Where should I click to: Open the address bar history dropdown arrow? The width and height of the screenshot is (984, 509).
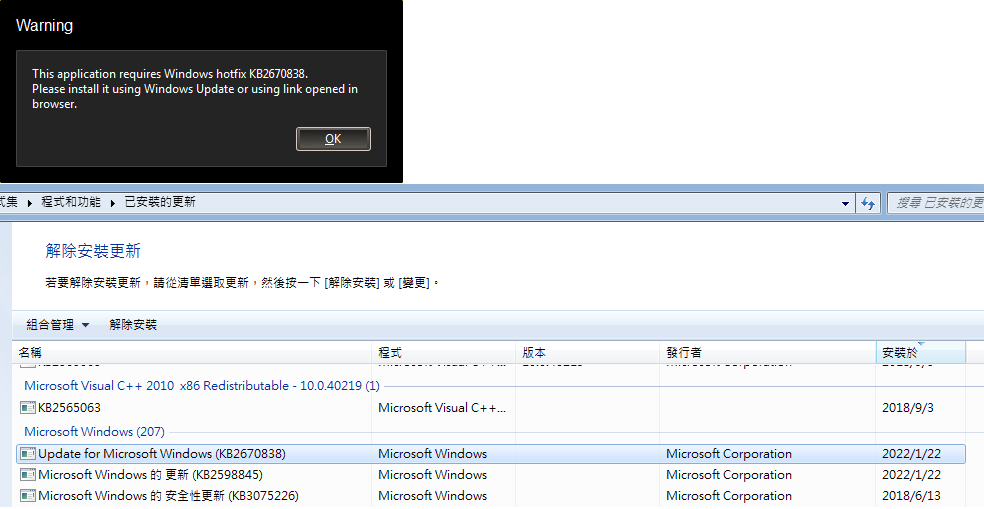845,203
